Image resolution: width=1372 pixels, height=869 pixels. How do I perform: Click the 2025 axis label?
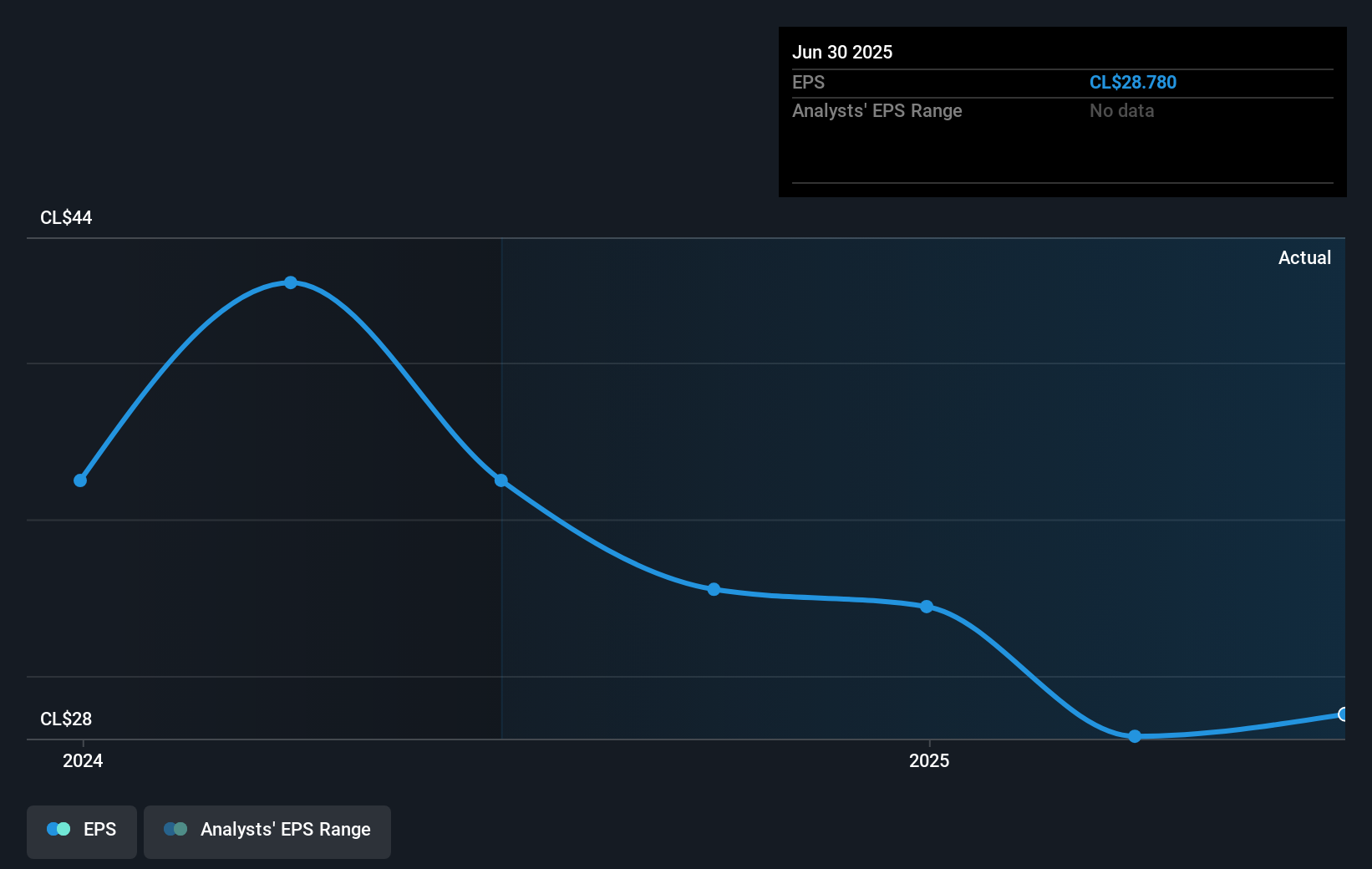click(x=930, y=760)
